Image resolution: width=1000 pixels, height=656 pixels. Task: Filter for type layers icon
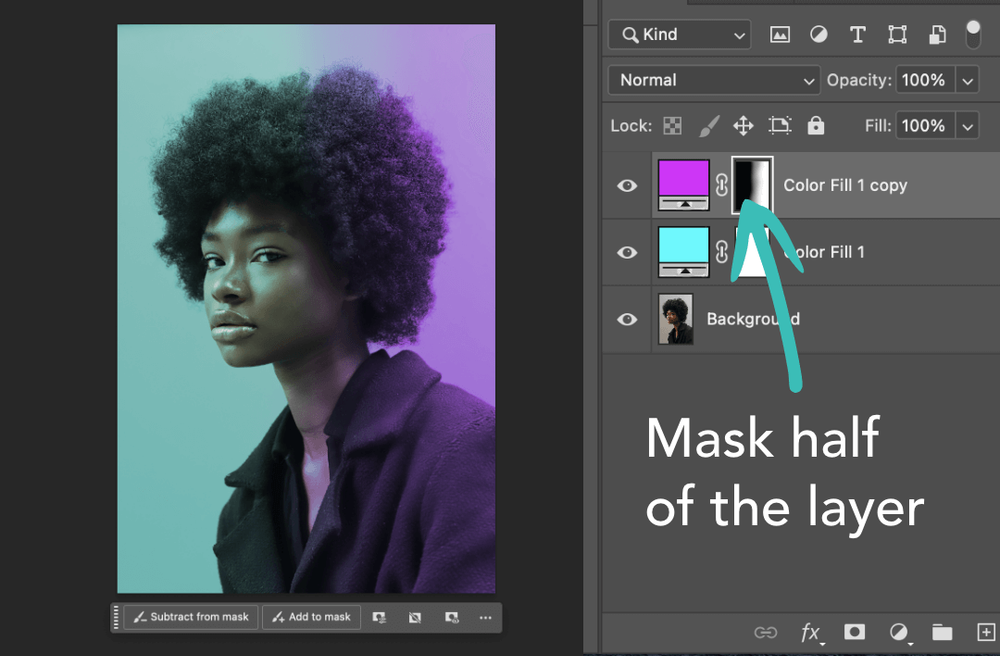point(858,34)
